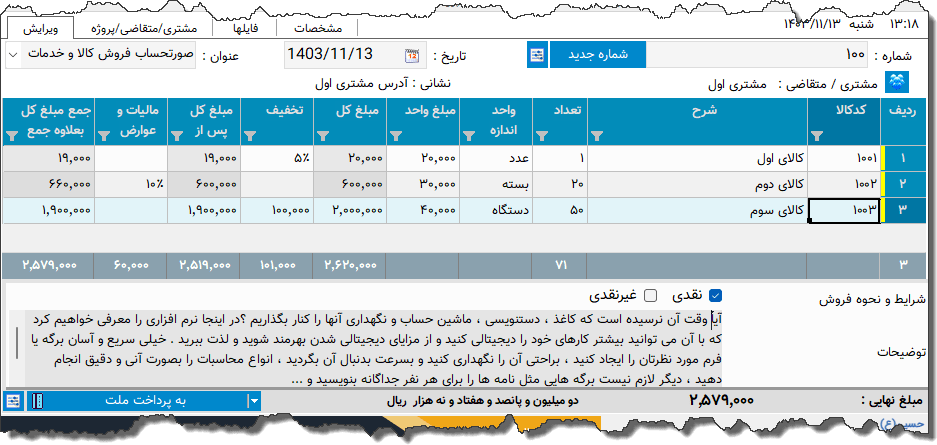The height and width of the screenshot is (445, 937).
Task: Click the customer selection people icon
Action: tap(896, 82)
